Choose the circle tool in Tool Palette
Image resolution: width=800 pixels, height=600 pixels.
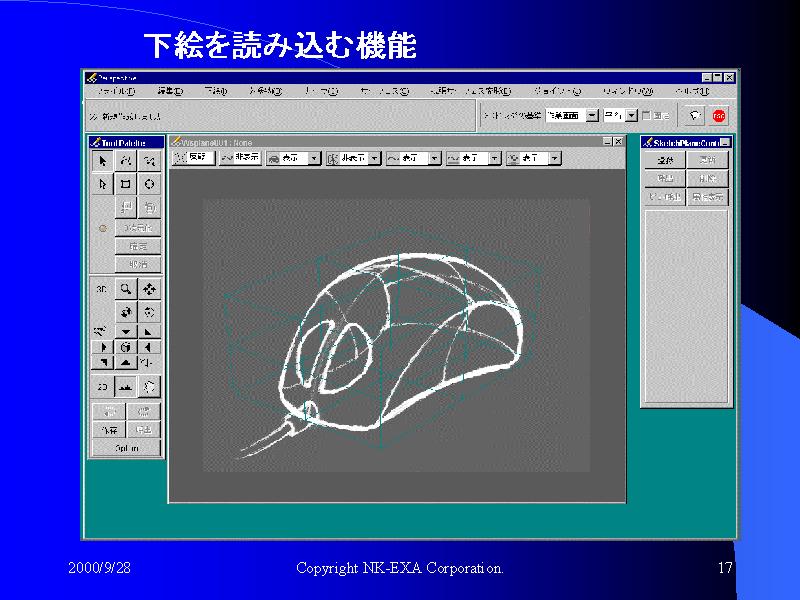[x=149, y=184]
